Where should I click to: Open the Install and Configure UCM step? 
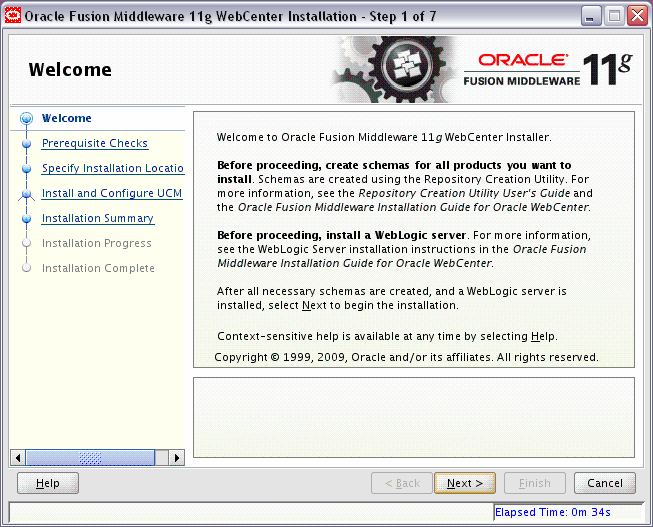112,193
